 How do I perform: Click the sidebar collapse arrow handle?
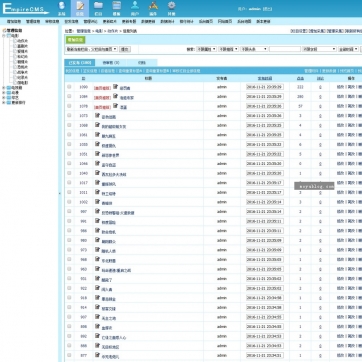click(60, 193)
